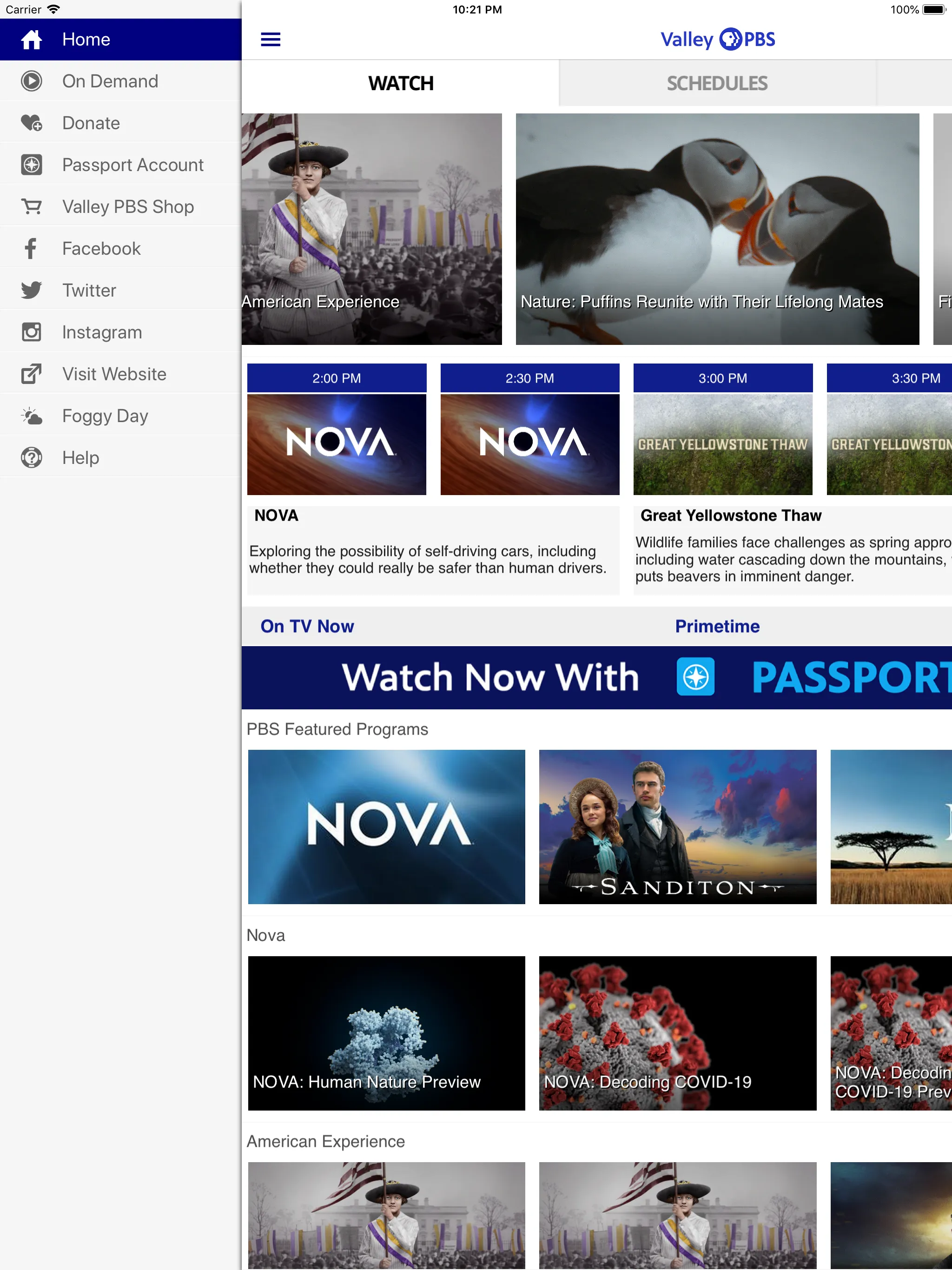Open NOVA in PBS Featured Programs
952x1270 pixels.
coord(386,827)
